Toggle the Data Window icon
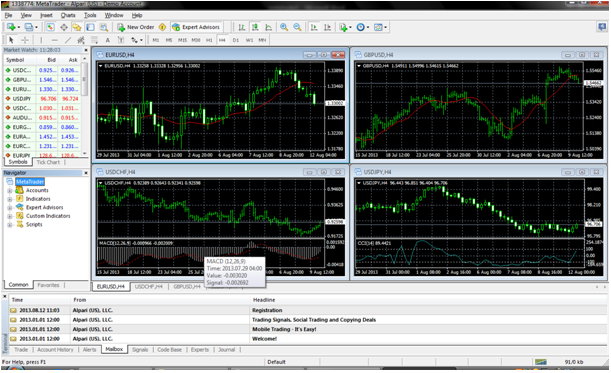Screen dimensions: 611x373 click(64, 27)
